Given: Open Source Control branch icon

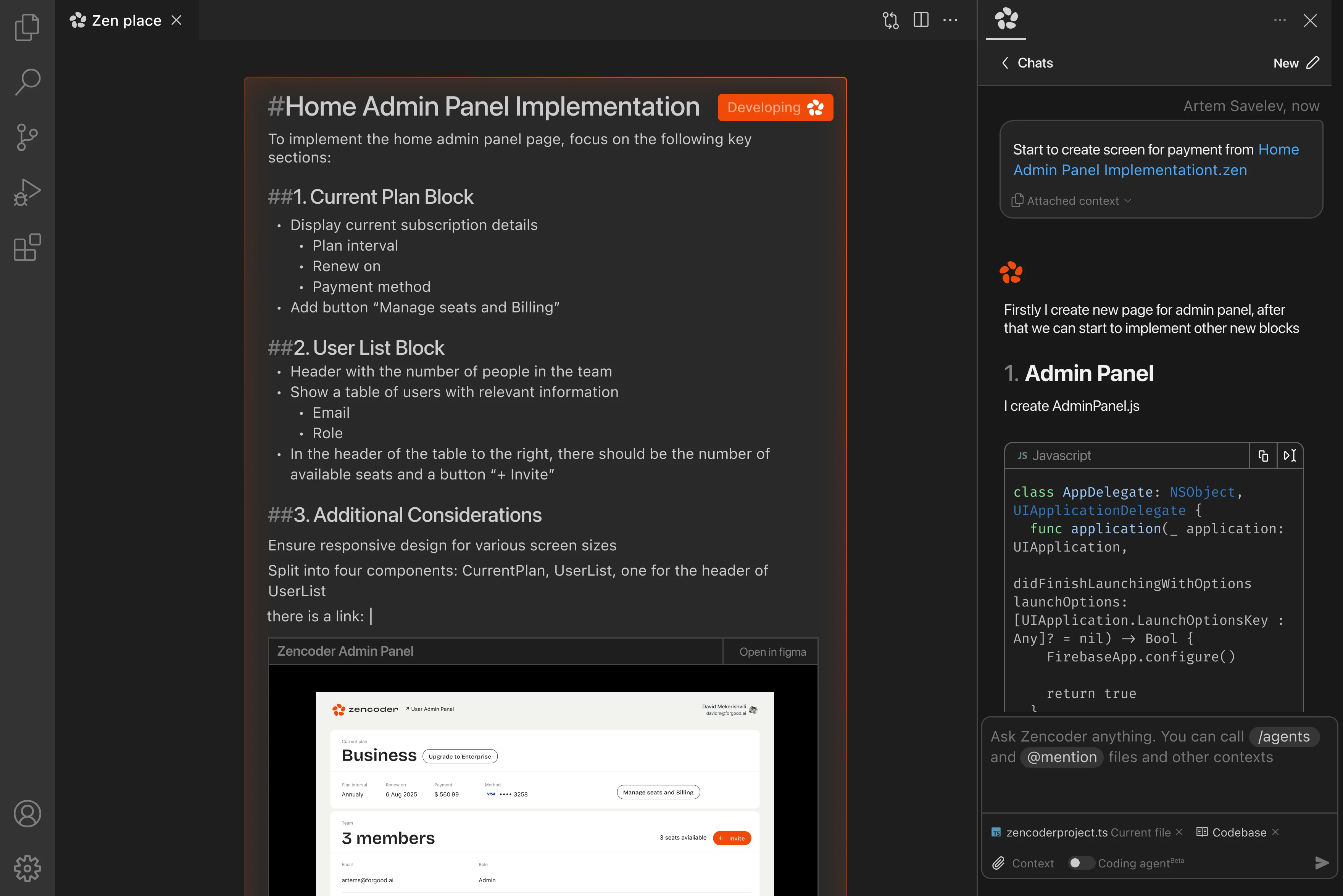Looking at the screenshot, I should point(27,137).
